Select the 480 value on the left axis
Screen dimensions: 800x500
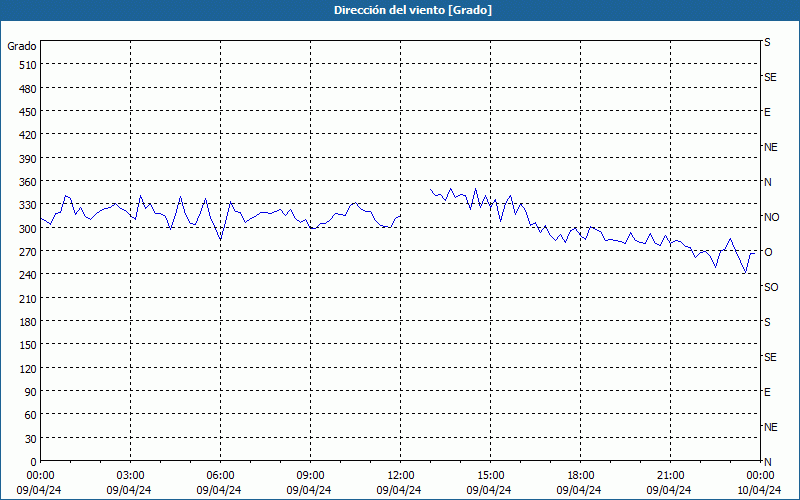click(28, 88)
